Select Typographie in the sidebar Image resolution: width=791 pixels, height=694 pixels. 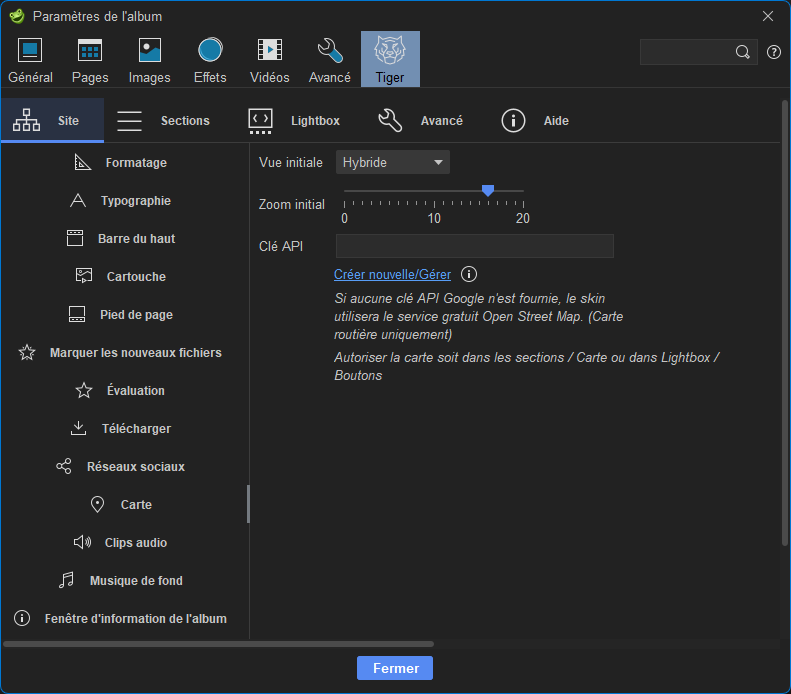135,201
